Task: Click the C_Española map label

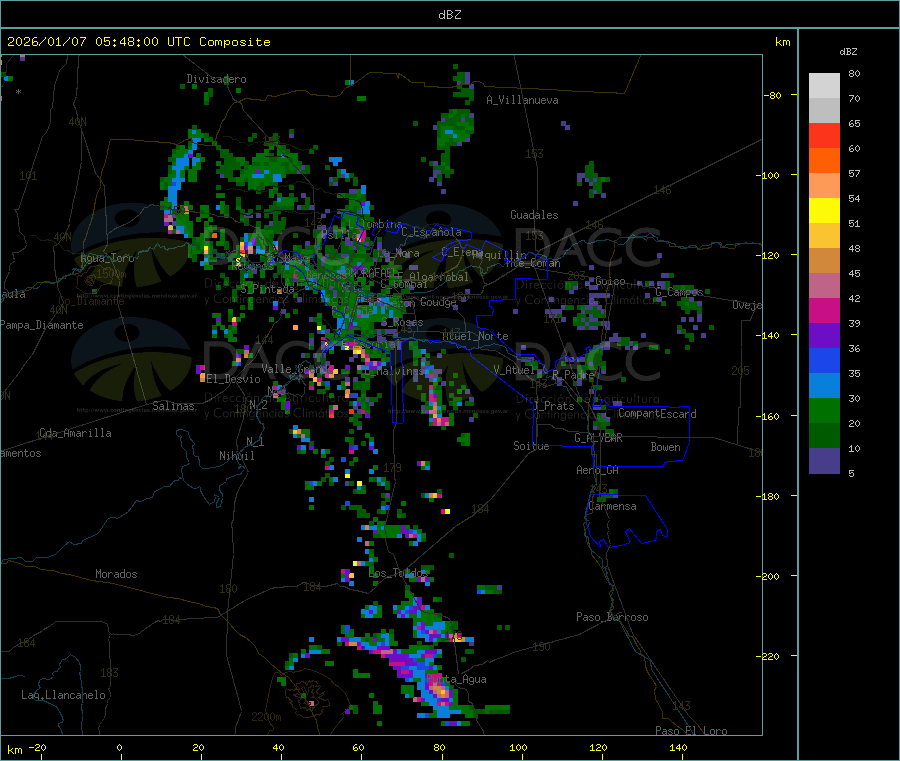Action: pos(431,232)
